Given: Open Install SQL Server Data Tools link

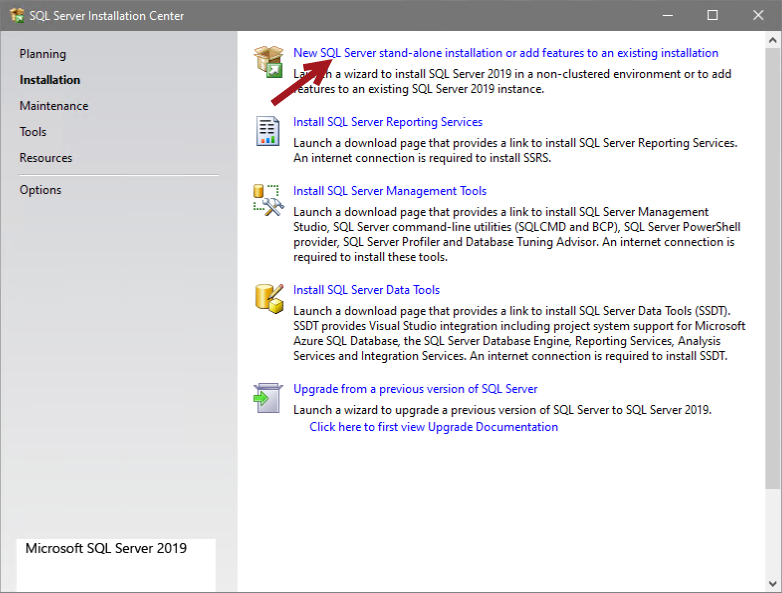Looking at the screenshot, I should [367, 290].
